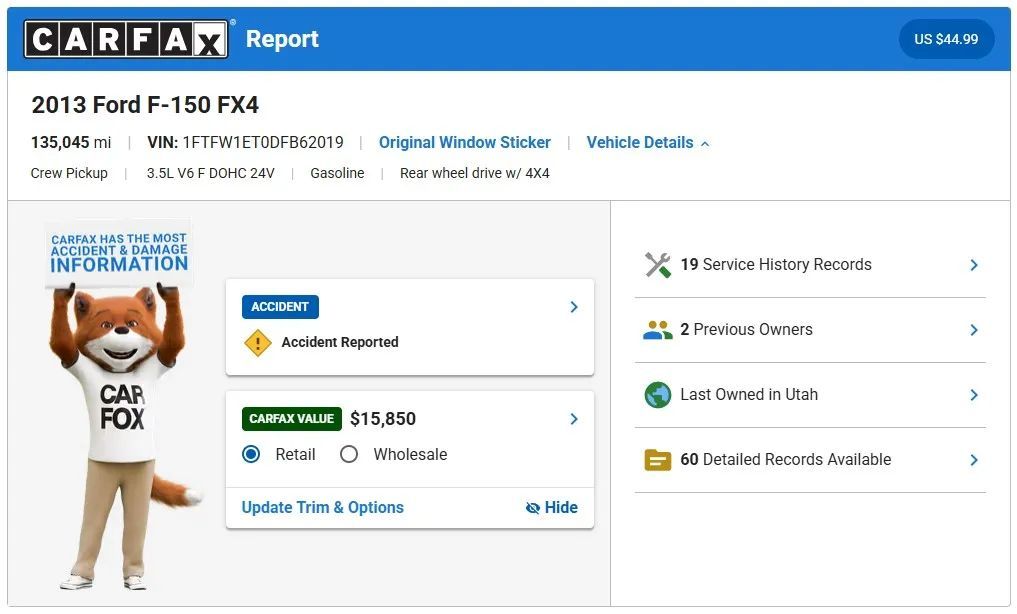Image resolution: width=1017 pixels, height=614 pixels.
Task: Open the CARFAX Value details chevron
Action: click(x=574, y=419)
